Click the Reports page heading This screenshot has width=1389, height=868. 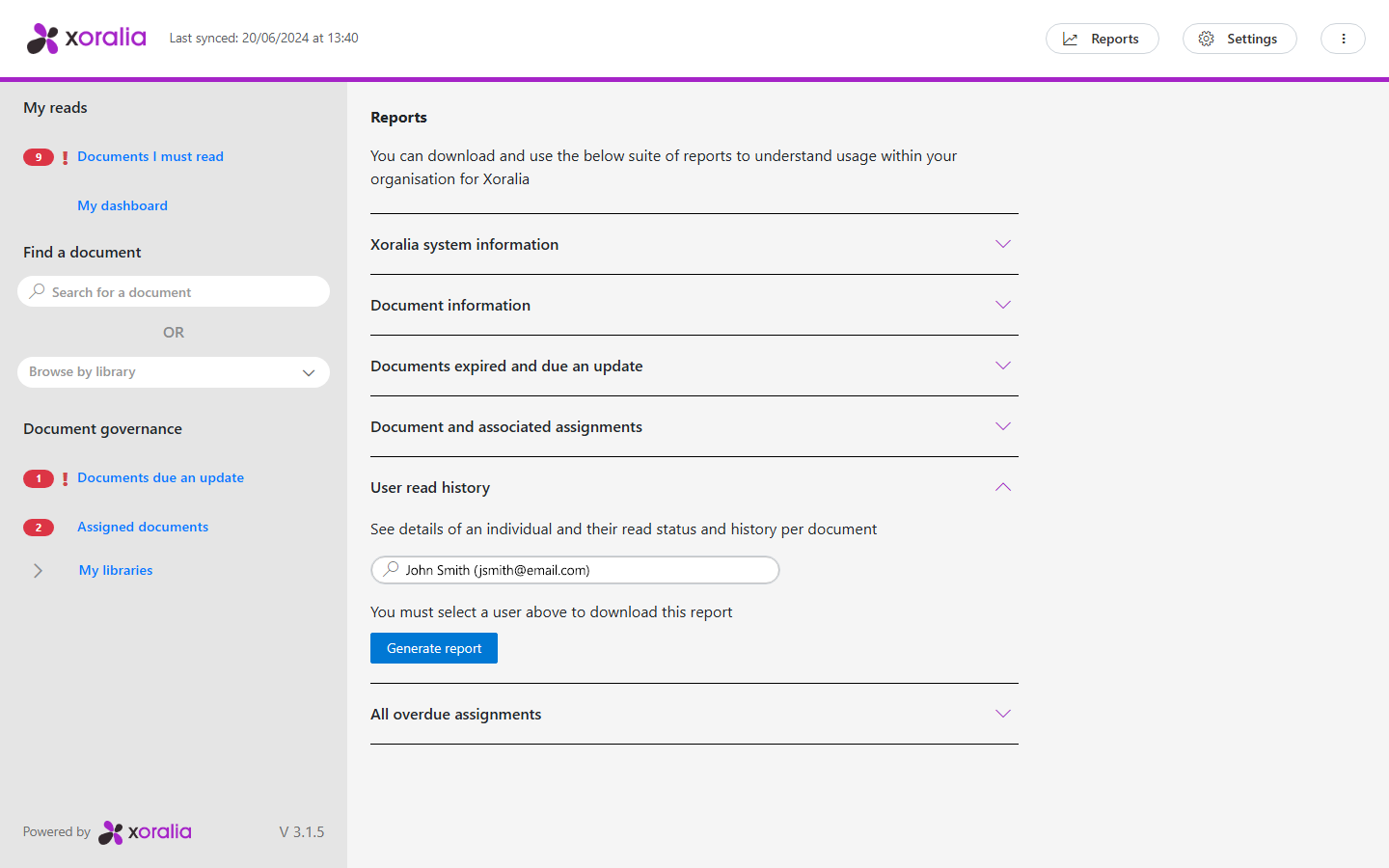click(398, 117)
